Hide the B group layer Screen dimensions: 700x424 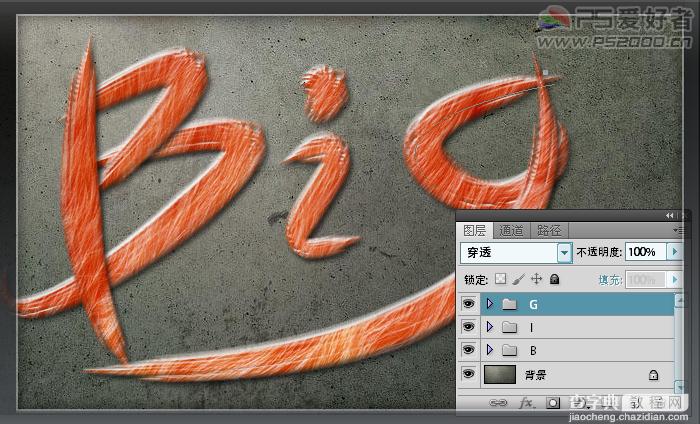[468, 349]
